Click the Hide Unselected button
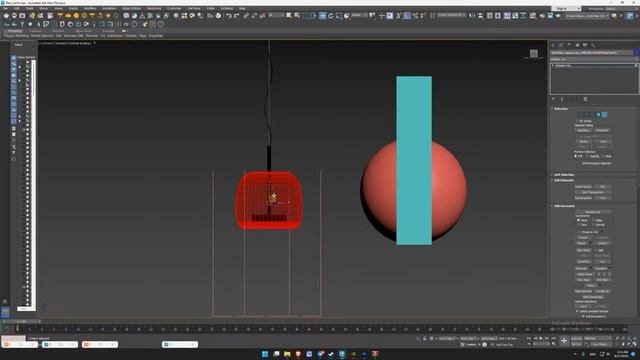Viewport: 640px width, 360px height. [593, 297]
